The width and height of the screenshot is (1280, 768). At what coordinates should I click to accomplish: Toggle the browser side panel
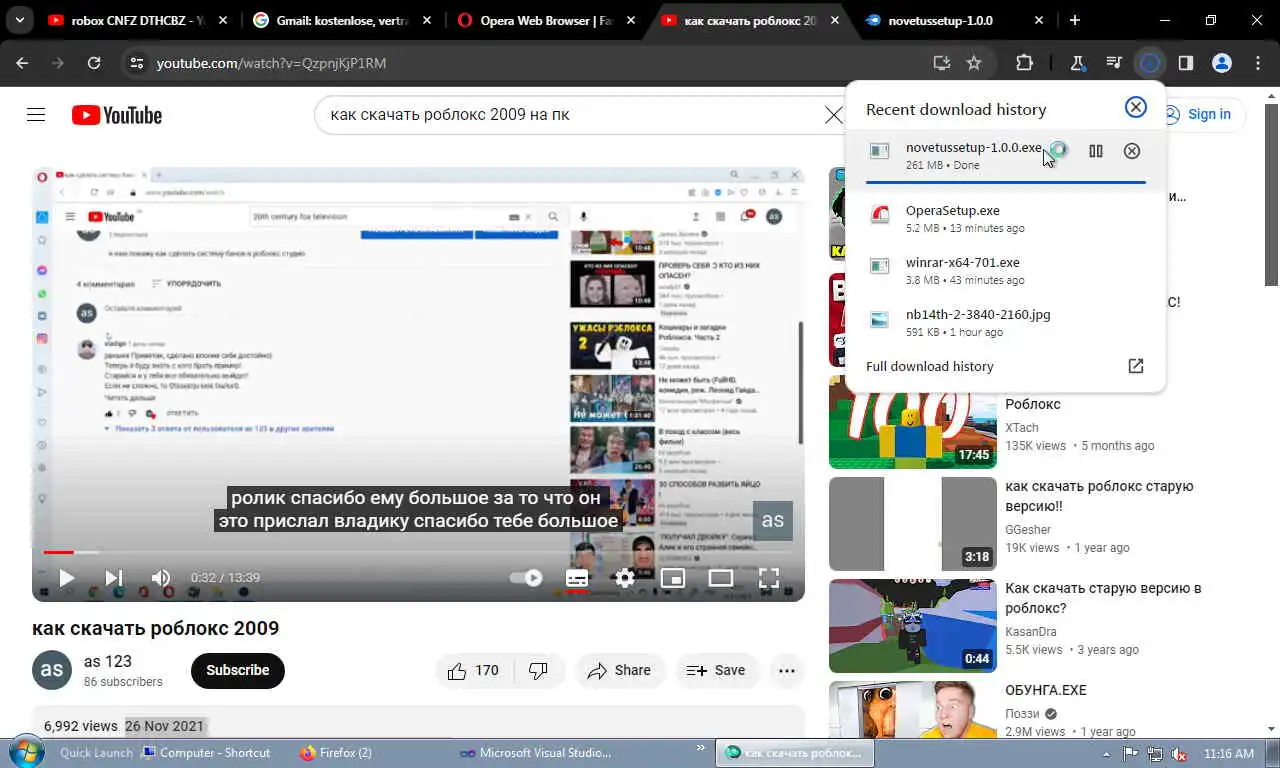point(1186,63)
